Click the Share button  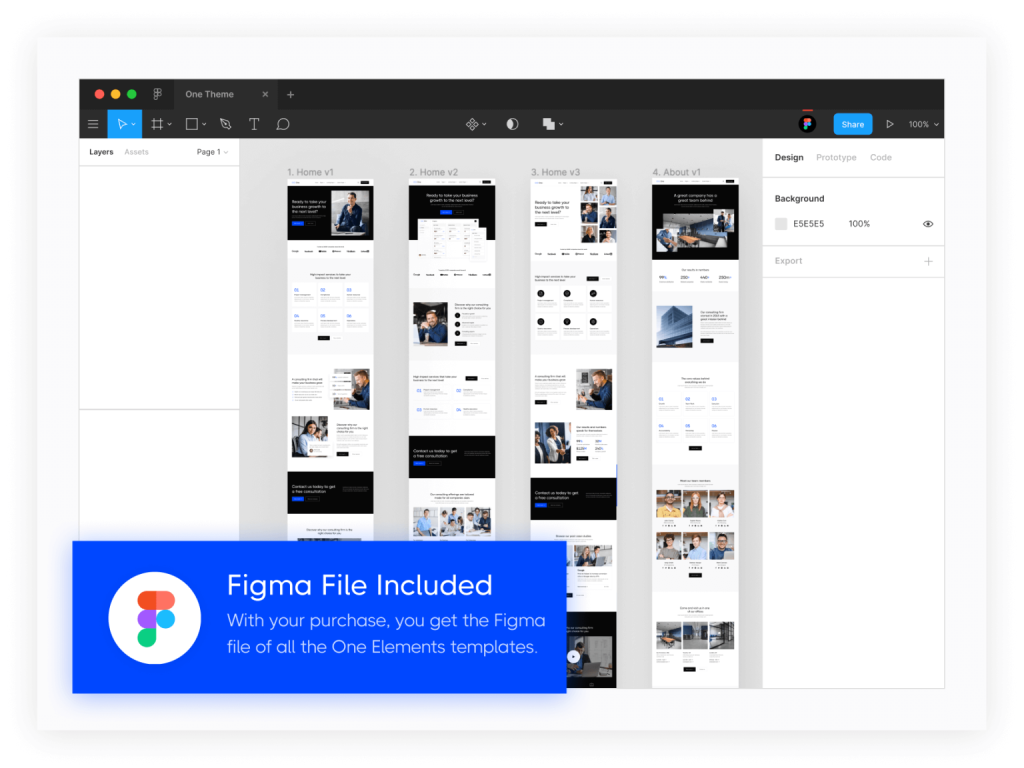tap(852, 124)
